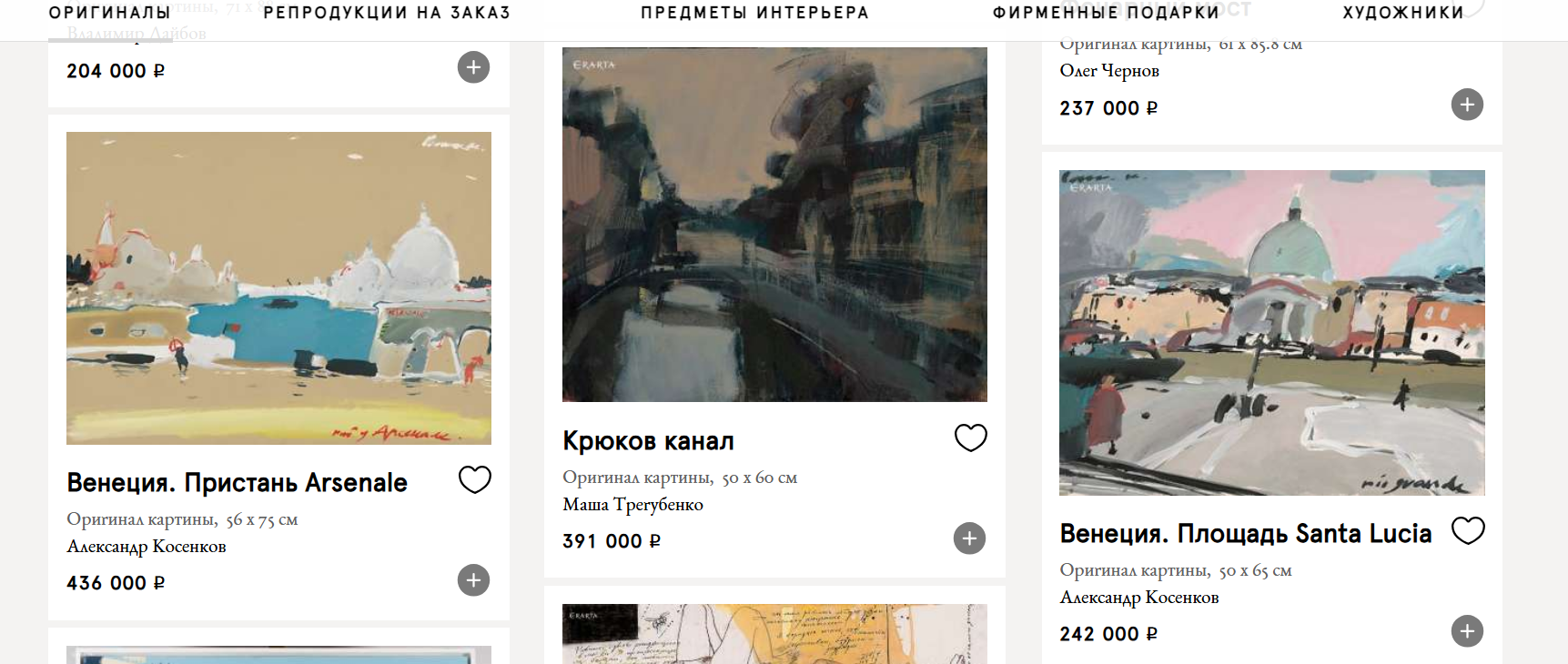Go to Предметы интерьера section

coord(754,13)
